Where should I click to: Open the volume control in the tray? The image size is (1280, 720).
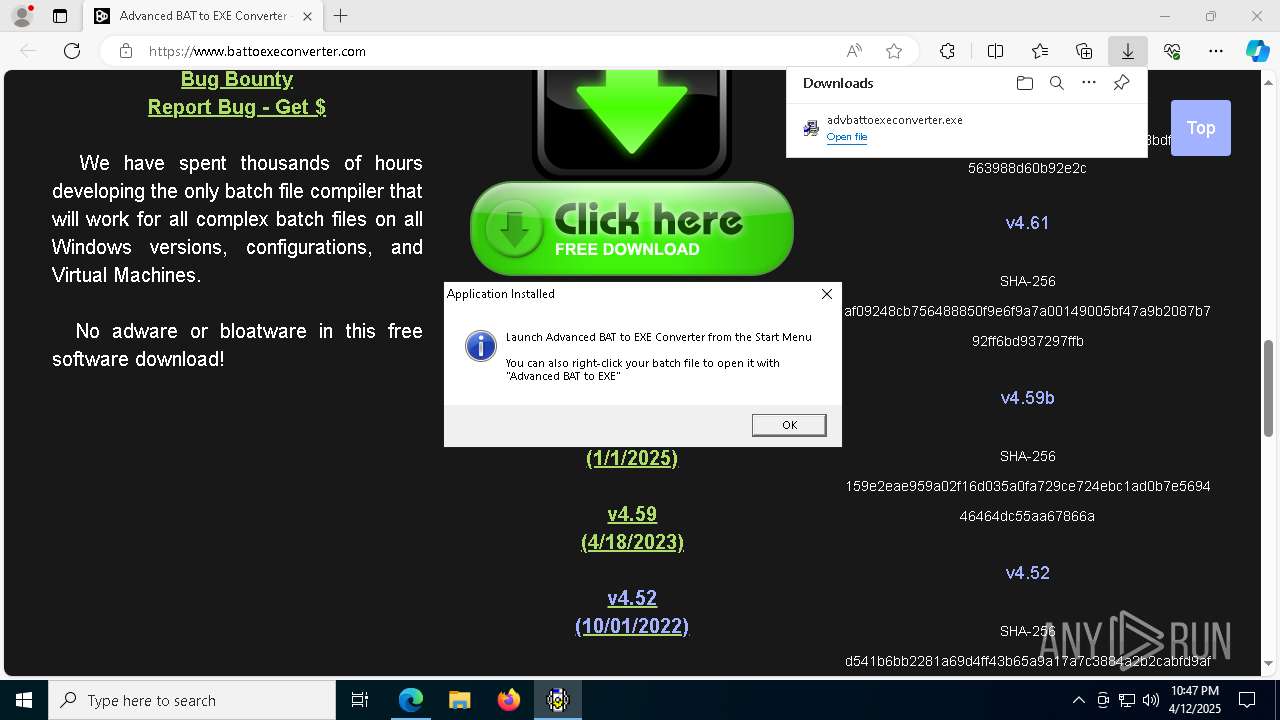click(1150, 700)
